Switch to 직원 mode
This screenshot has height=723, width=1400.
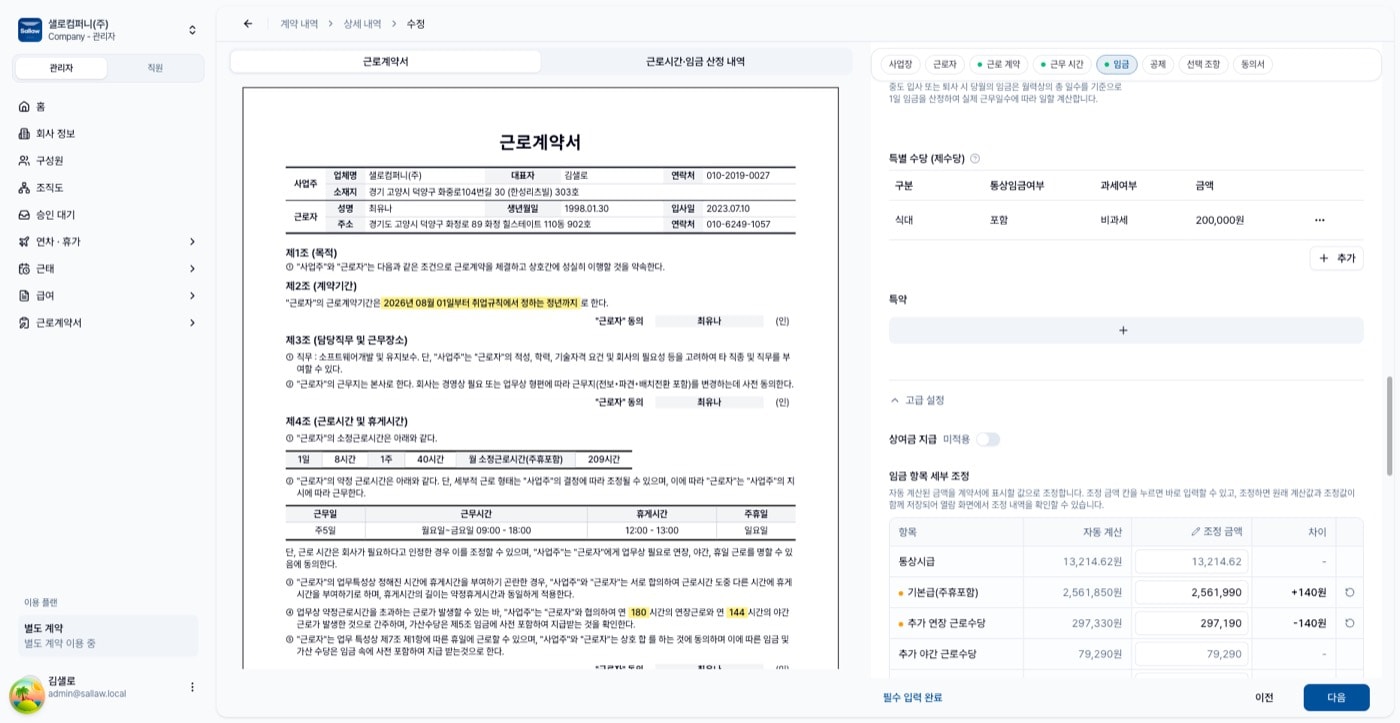pos(155,68)
